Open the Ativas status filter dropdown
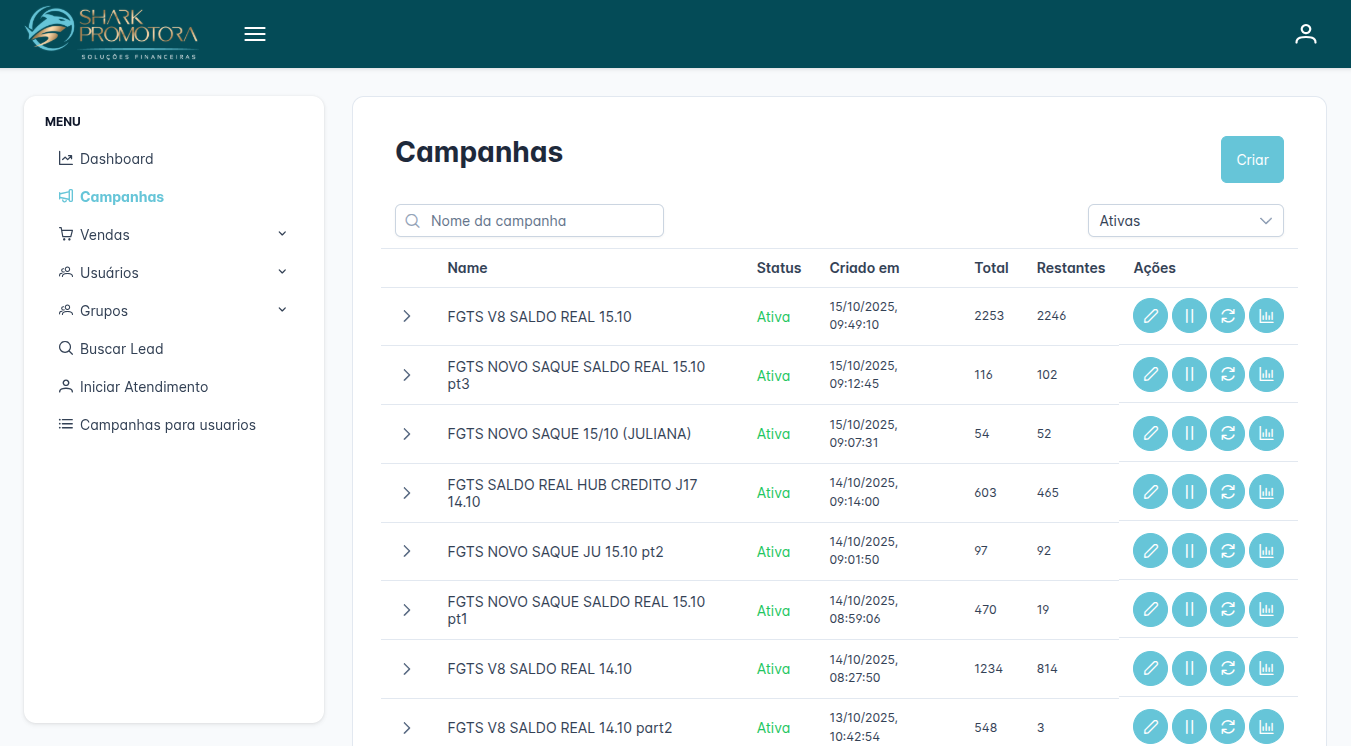 click(x=1185, y=221)
